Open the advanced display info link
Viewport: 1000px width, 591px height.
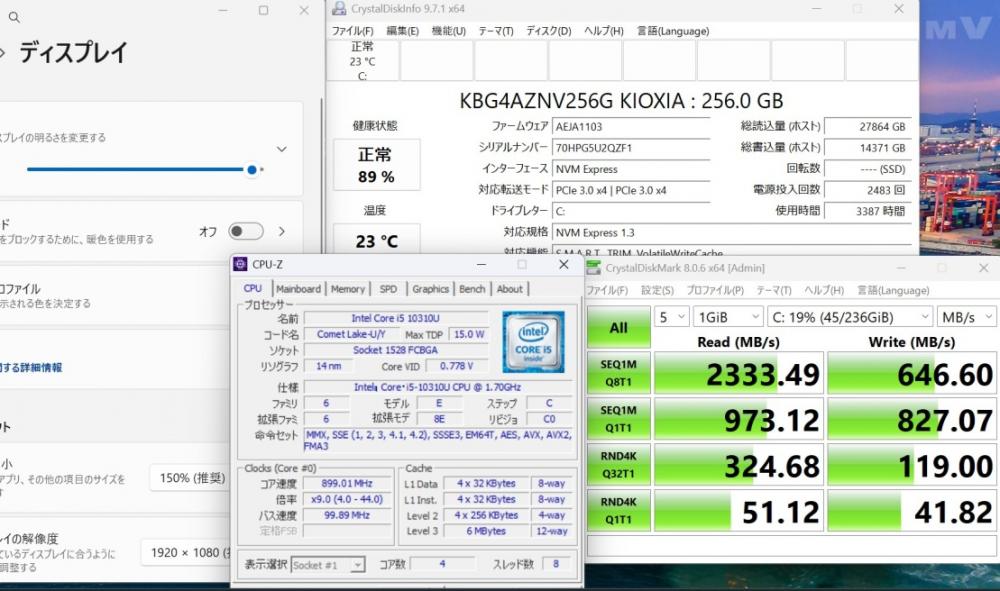(x=31, y=368)
